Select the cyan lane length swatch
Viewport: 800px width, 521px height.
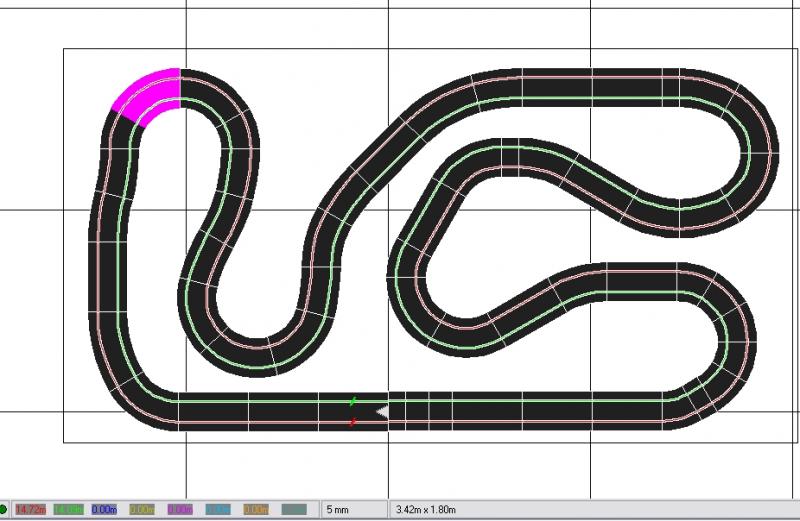click(218, 509)
